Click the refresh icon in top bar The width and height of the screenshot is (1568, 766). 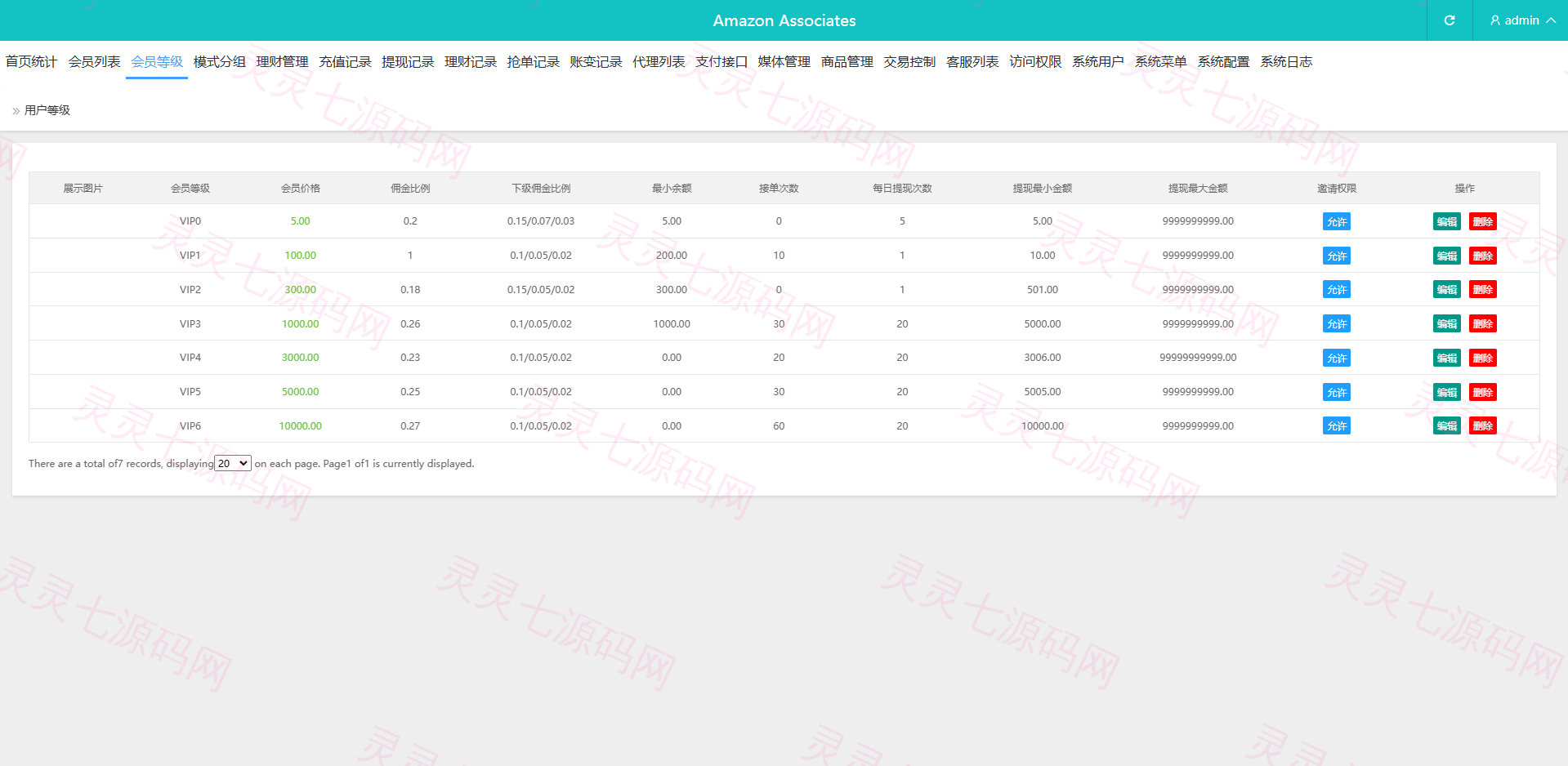[1450, 20]
